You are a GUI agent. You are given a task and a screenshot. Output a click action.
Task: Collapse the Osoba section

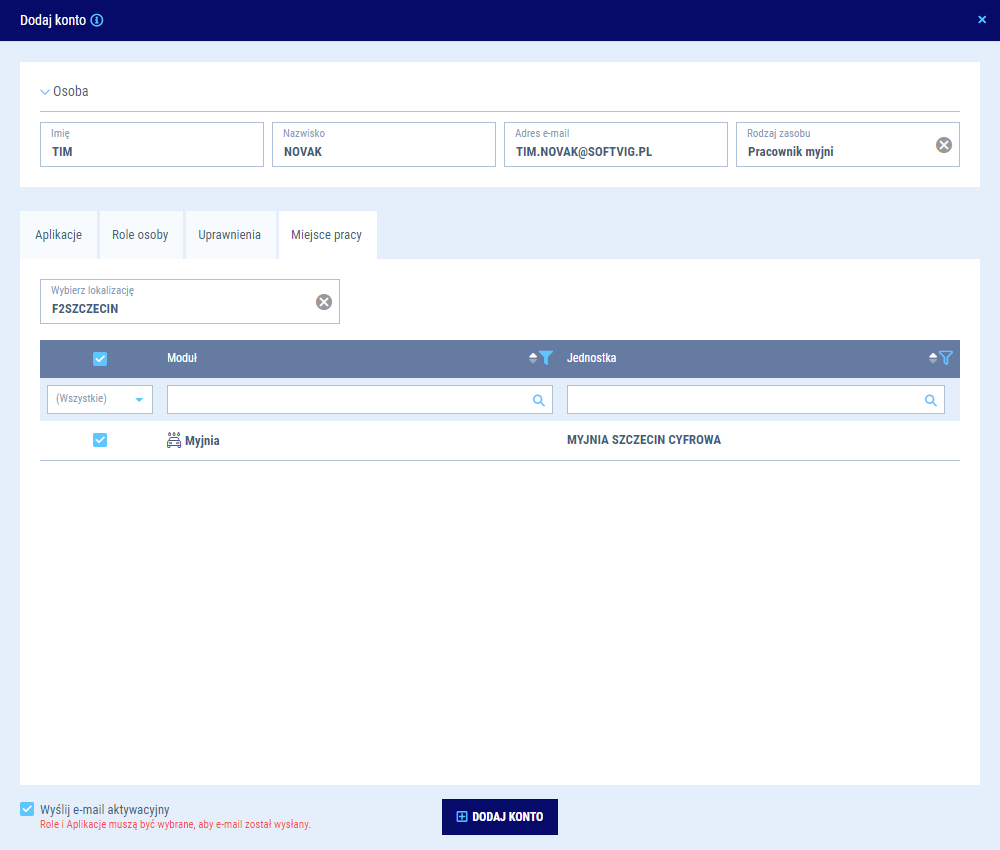coord(45,91)
